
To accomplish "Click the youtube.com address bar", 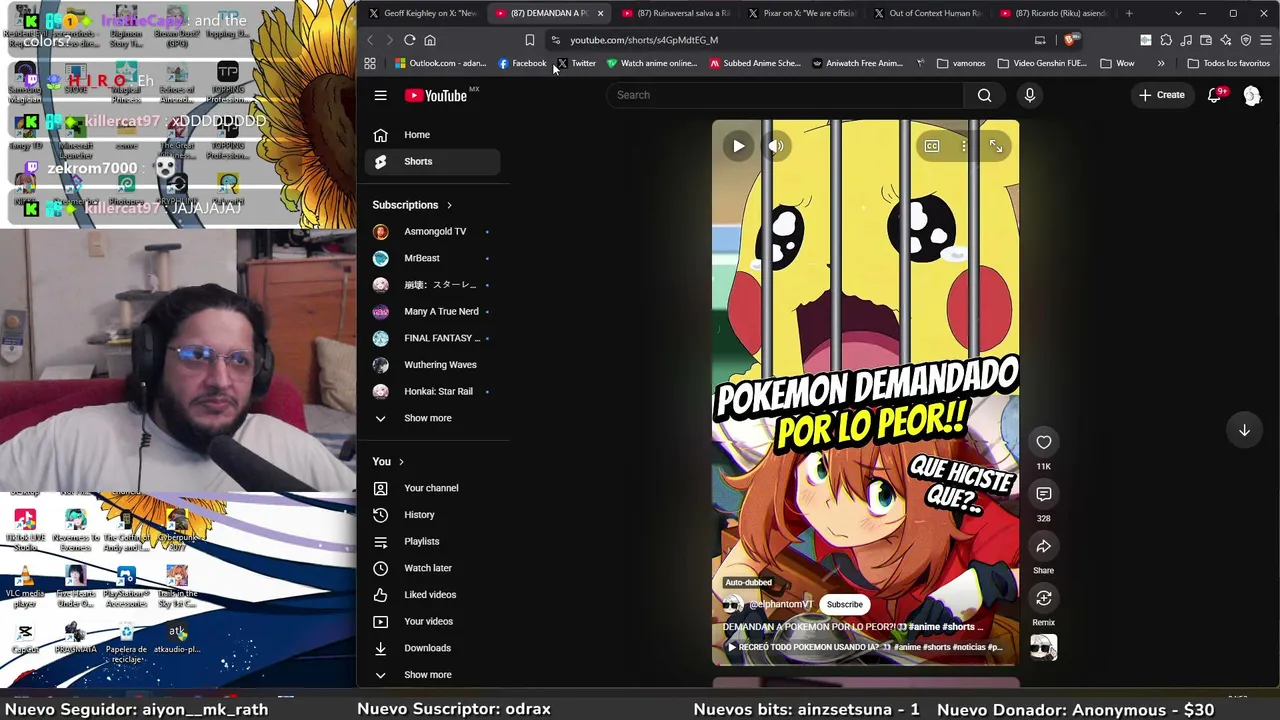I will (790, 40).
